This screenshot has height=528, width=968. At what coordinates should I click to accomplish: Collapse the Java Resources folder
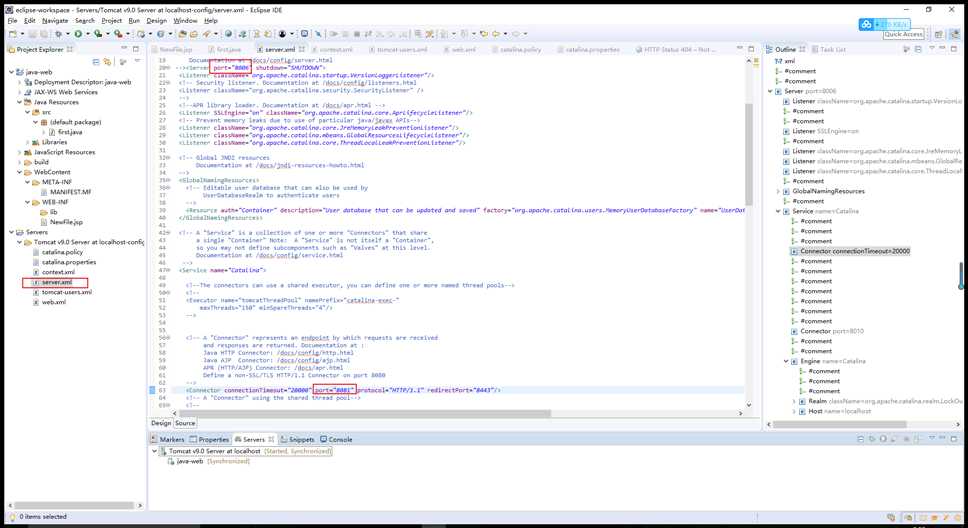pyautogui.click(x=19, y=102)
